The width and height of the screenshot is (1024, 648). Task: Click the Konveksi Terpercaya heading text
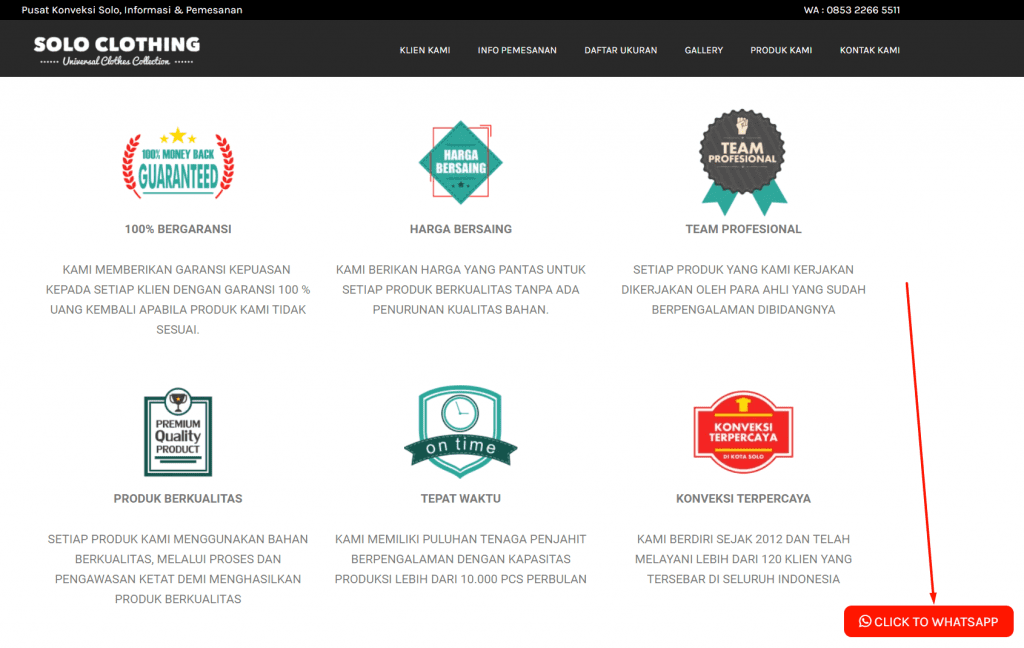tap(743, 498)
